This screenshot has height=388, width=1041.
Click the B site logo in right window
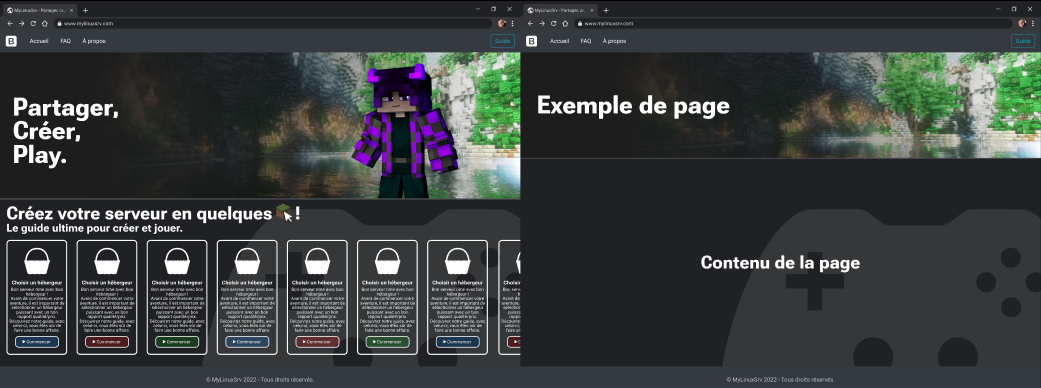[x=532, y=41]
